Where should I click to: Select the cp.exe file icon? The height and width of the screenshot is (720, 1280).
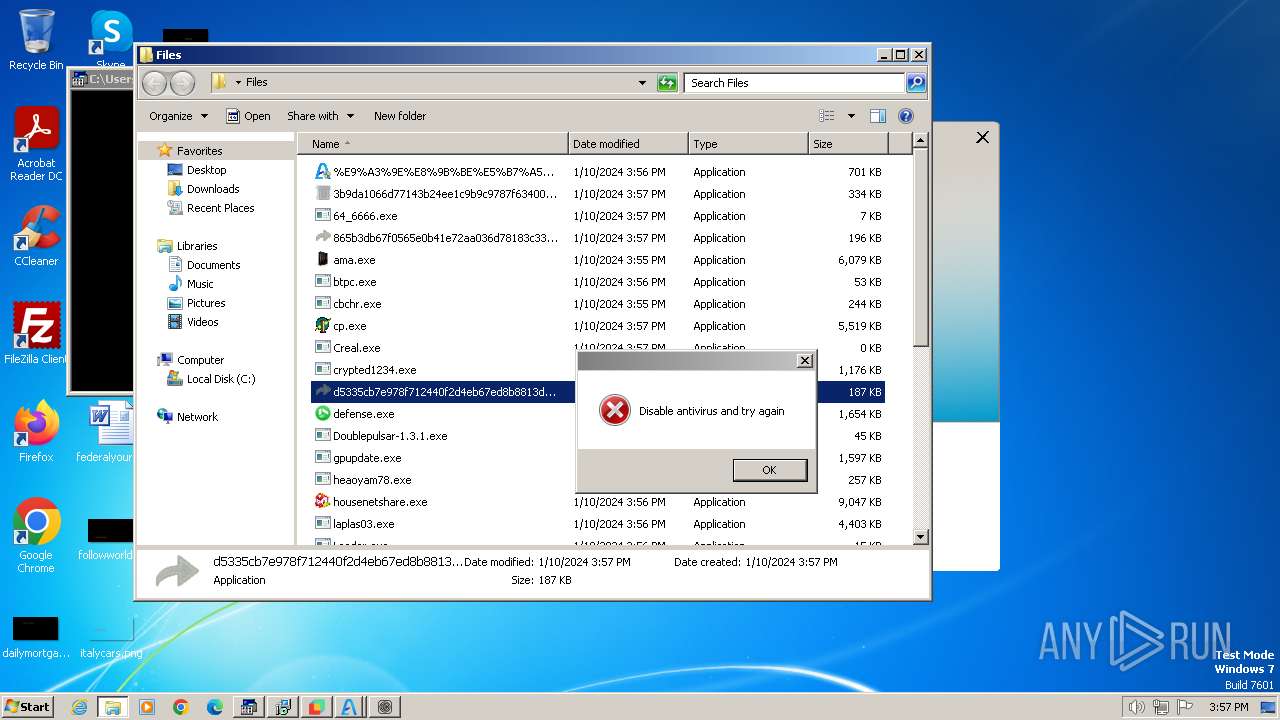(323, 326)
